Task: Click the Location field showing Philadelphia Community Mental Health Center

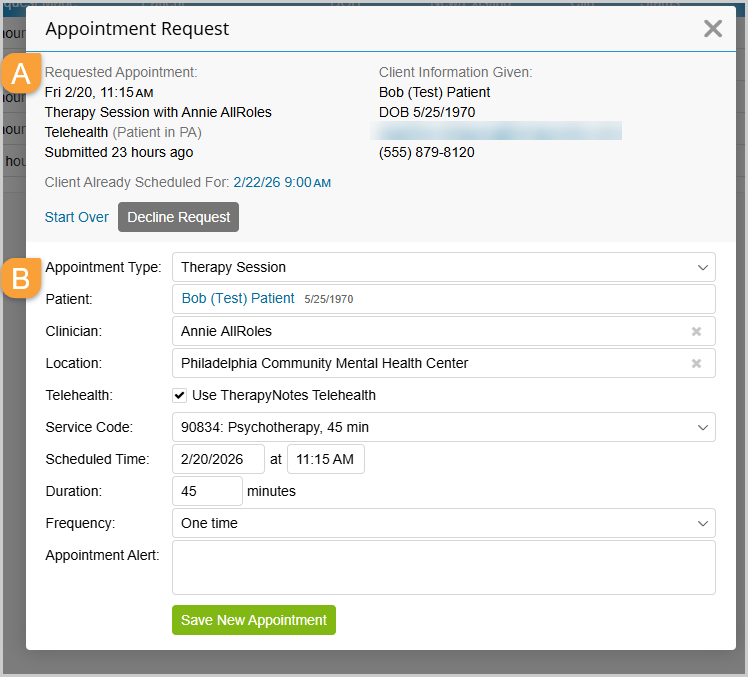Action: [x=444, y=364]
